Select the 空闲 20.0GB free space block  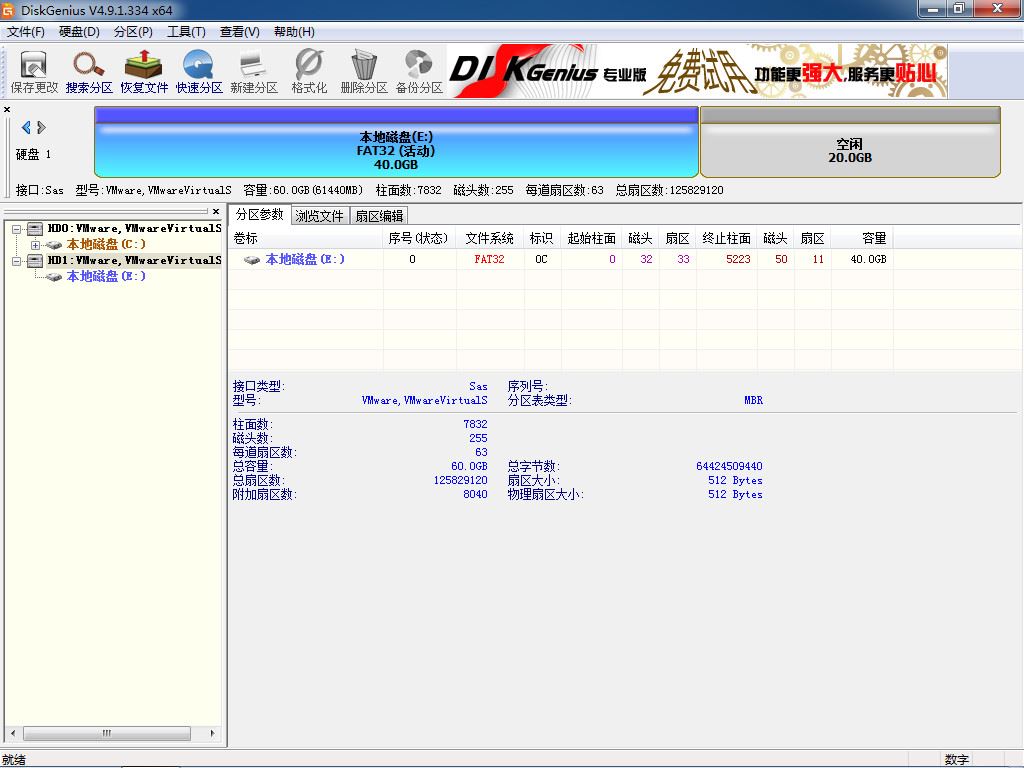pyautogui.click(x=850, y=142)
